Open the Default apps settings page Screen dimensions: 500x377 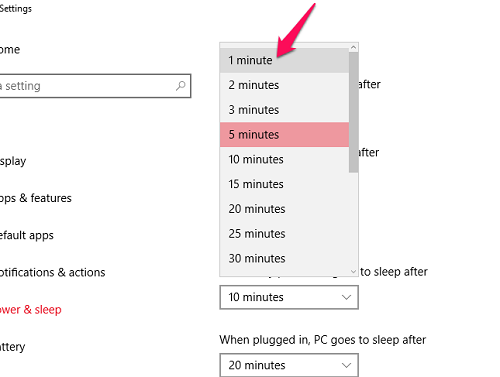point(27,235)
